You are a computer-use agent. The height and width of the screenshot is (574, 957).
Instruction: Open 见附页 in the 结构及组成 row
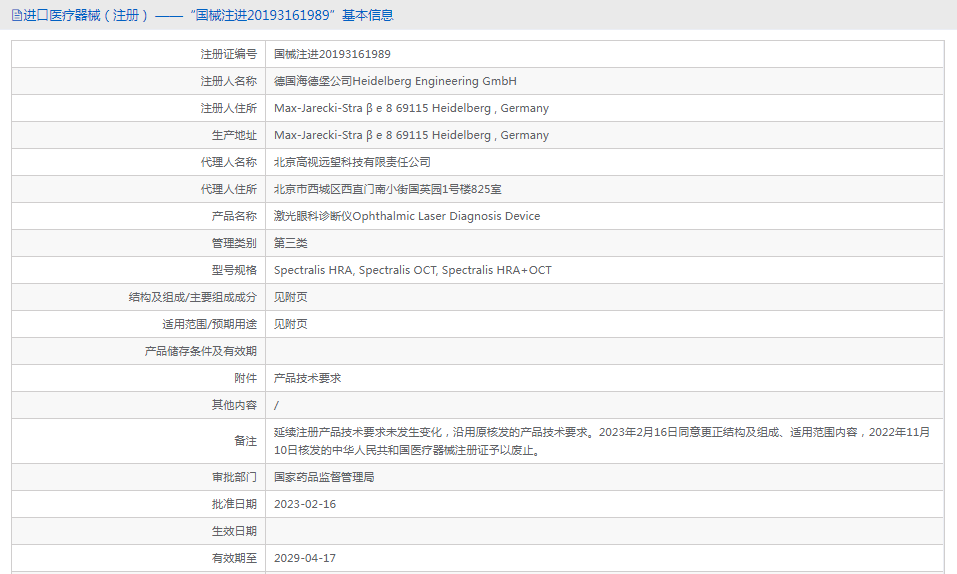290,297
